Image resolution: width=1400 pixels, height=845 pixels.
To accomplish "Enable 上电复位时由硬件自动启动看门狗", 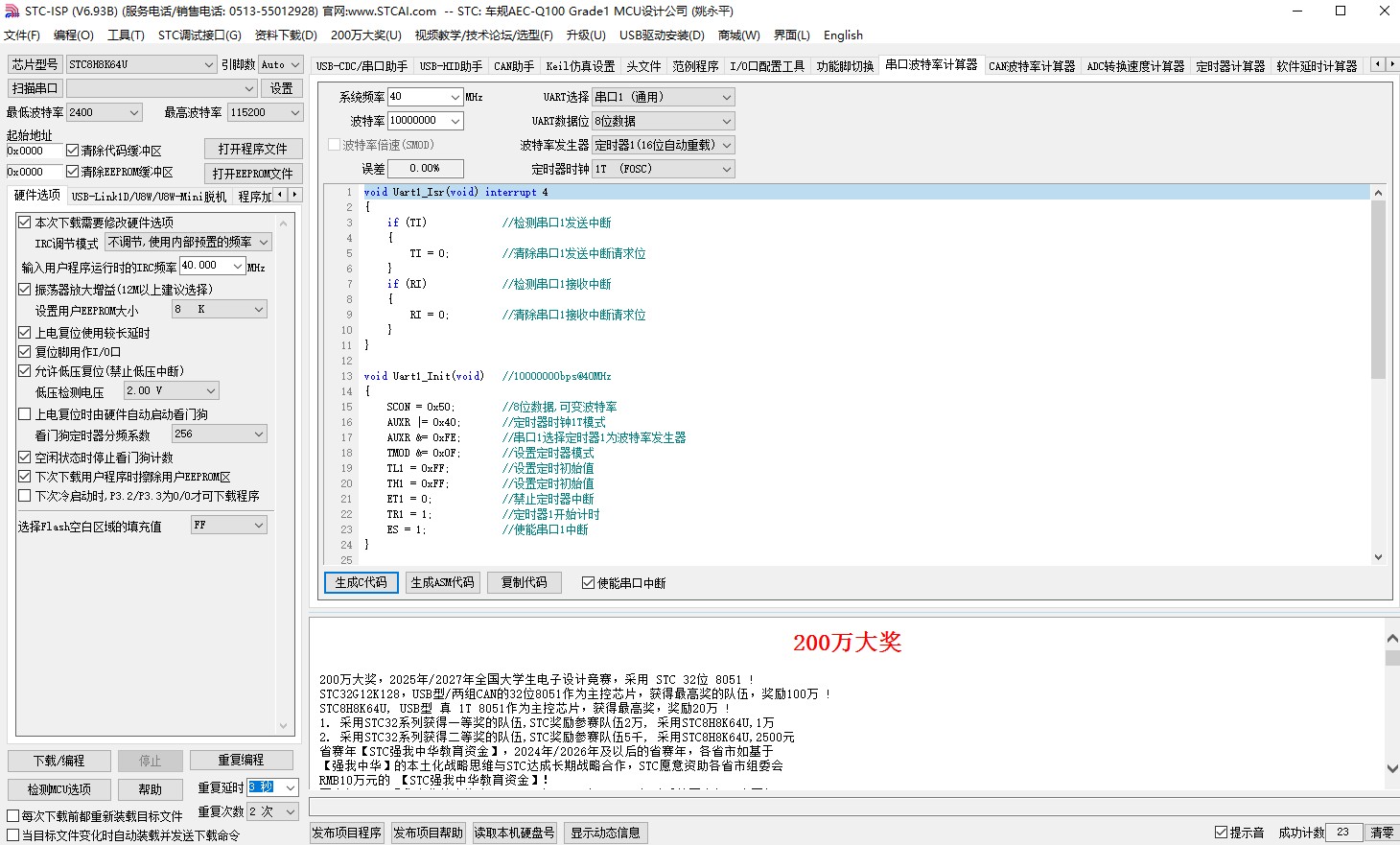I will click(25, 414).
